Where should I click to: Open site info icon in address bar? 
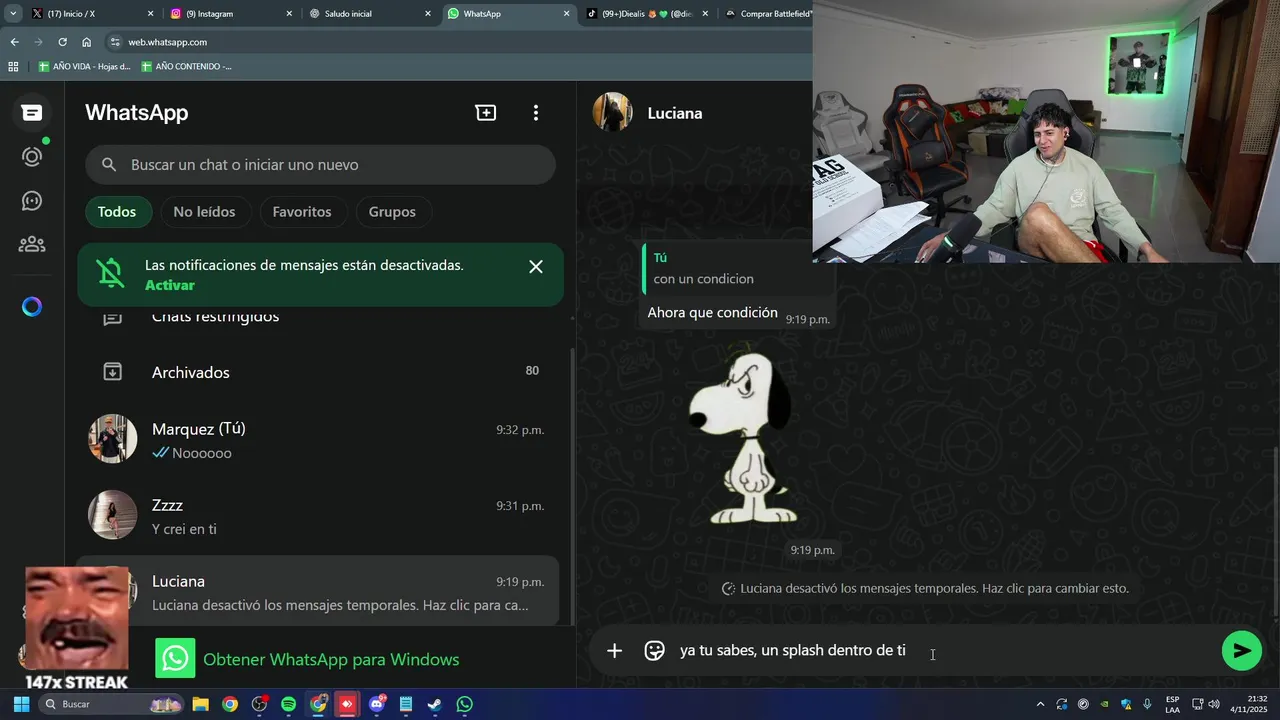(115, 42)
